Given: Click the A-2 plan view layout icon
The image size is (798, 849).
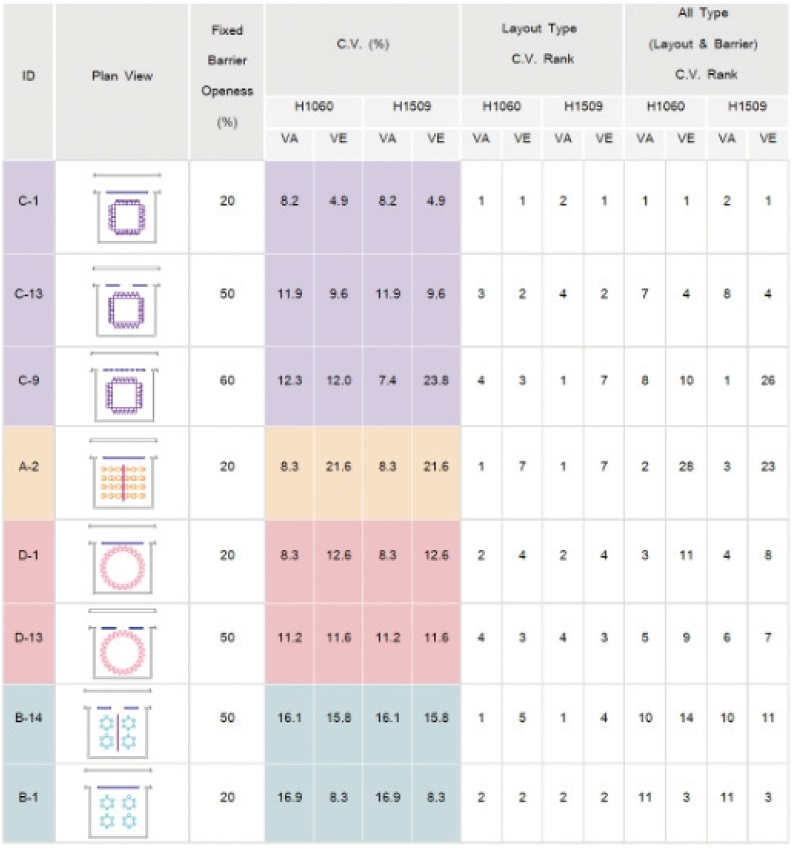Looking at the screenshot, I should pyautogui.click(x=123, y=474).
